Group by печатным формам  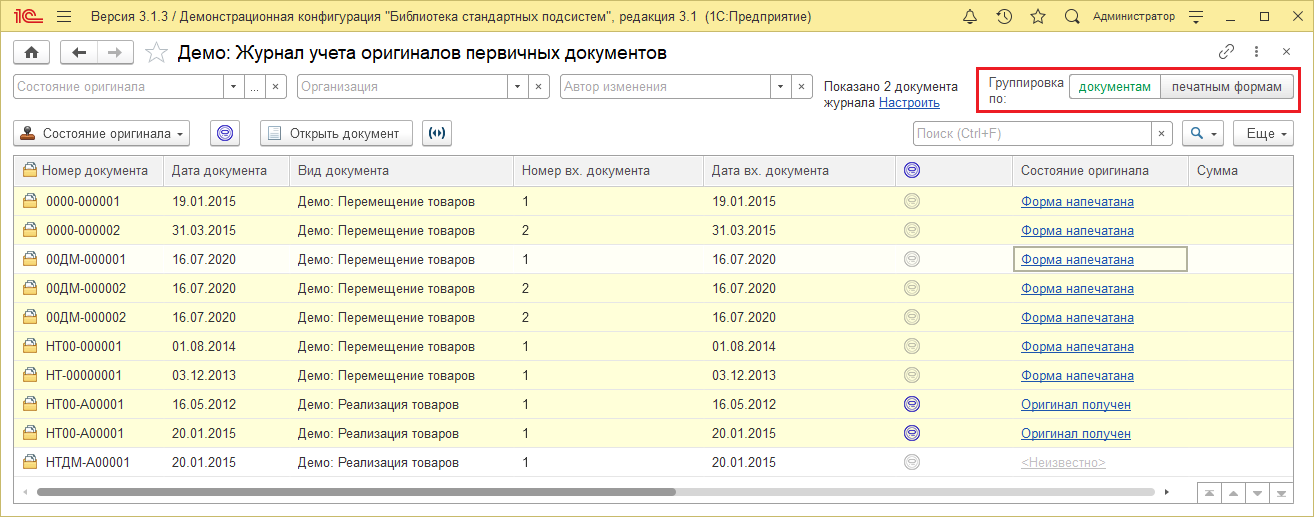pos(1227,87)
